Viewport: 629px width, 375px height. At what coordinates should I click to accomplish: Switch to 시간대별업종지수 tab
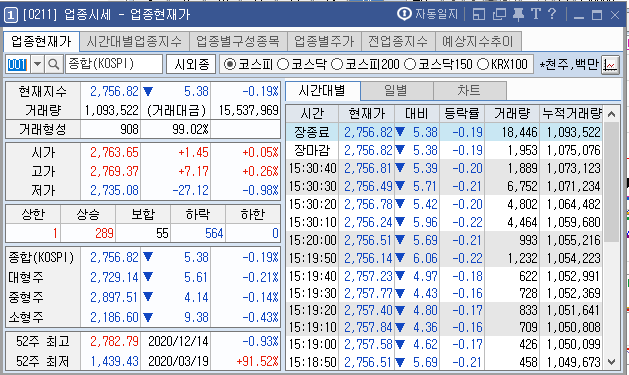coord(134,41)
